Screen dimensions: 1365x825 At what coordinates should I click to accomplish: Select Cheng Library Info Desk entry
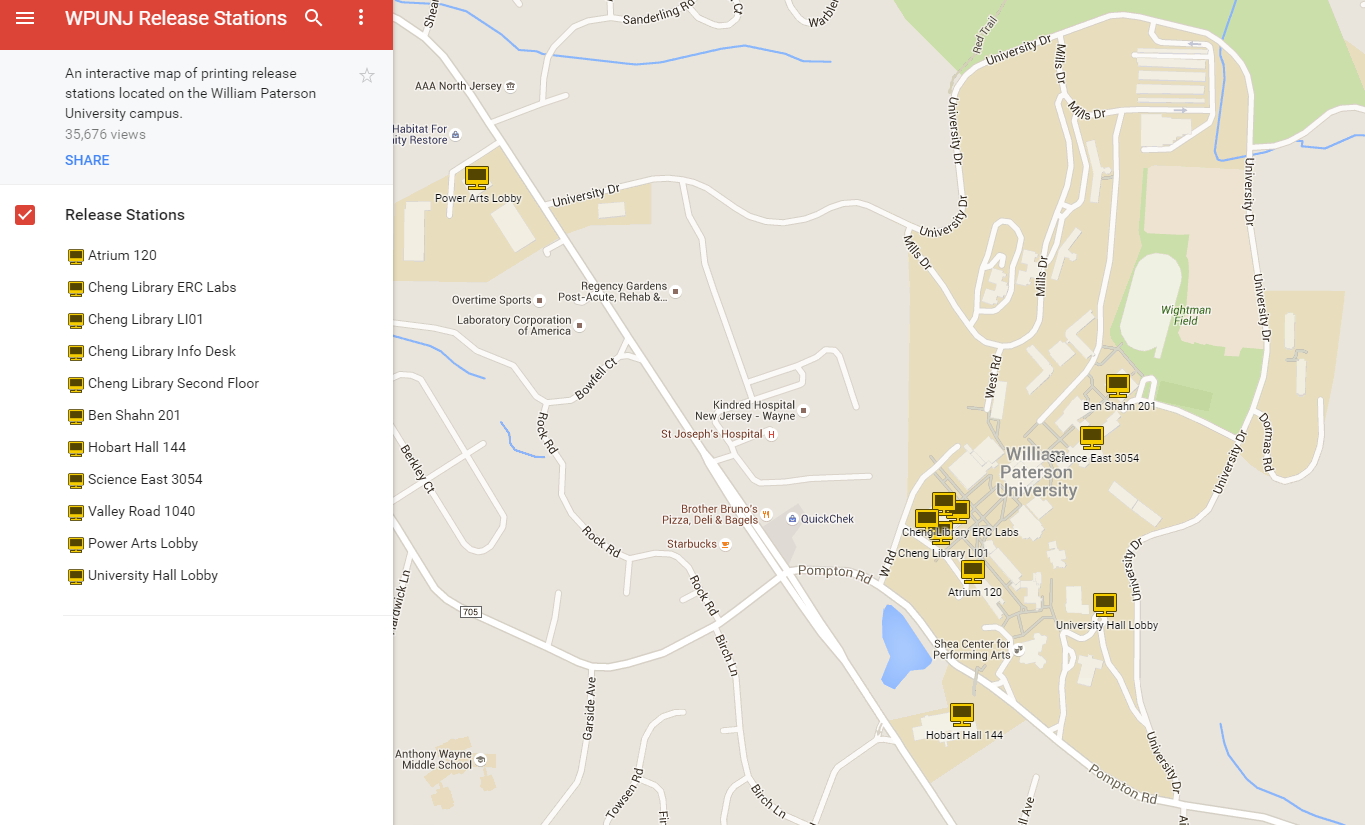click(161, 351)
